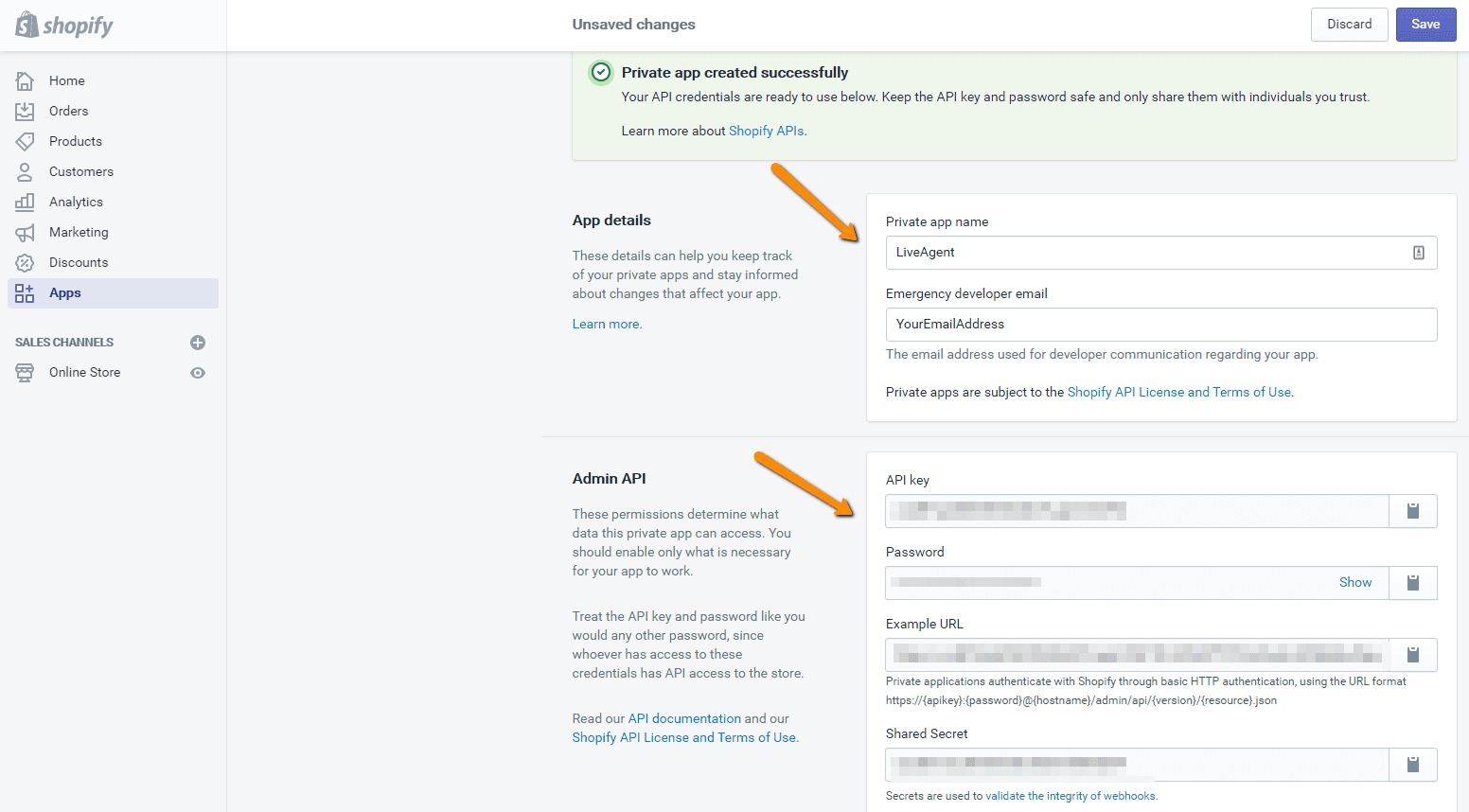
Task: Select the Marketing megaphone icon
Action: pyautogui.click(x=26, y=232)
